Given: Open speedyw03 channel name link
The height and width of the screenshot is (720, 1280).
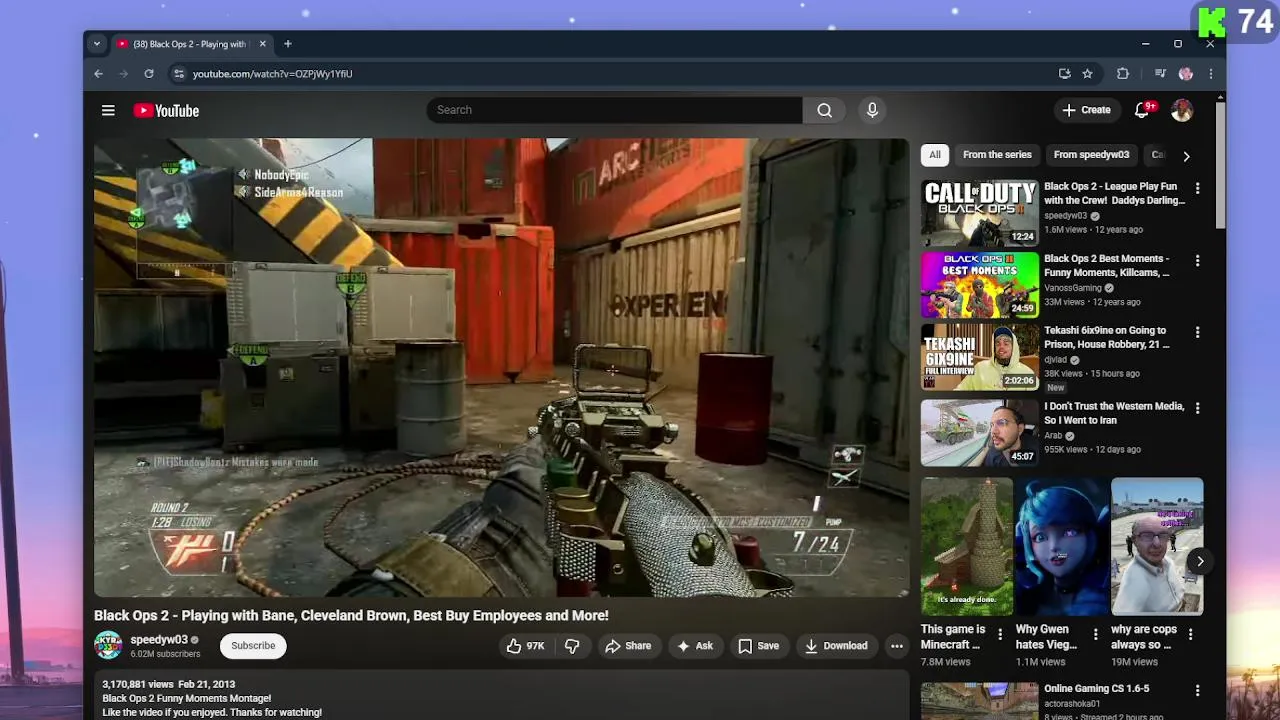Looking at the screenshot, I should tap(159, 640).
